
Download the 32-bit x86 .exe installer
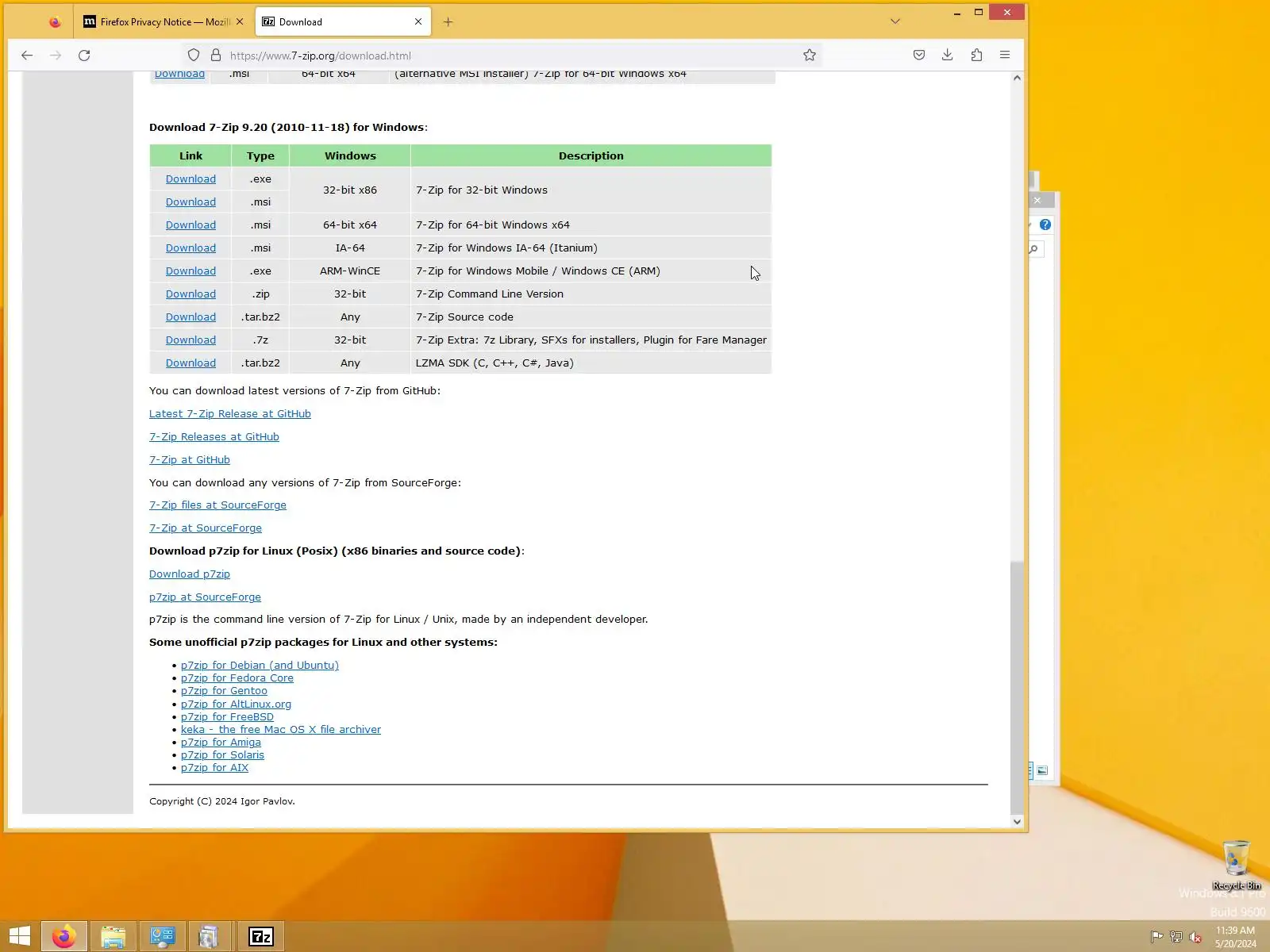click(x=190, y=179)
